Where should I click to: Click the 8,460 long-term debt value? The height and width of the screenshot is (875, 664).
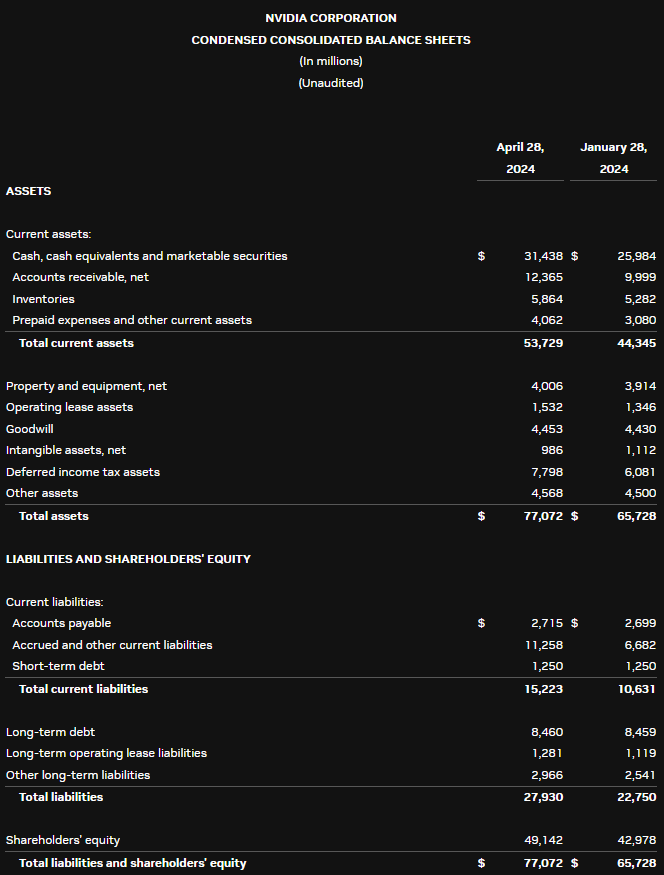(547, 732)
